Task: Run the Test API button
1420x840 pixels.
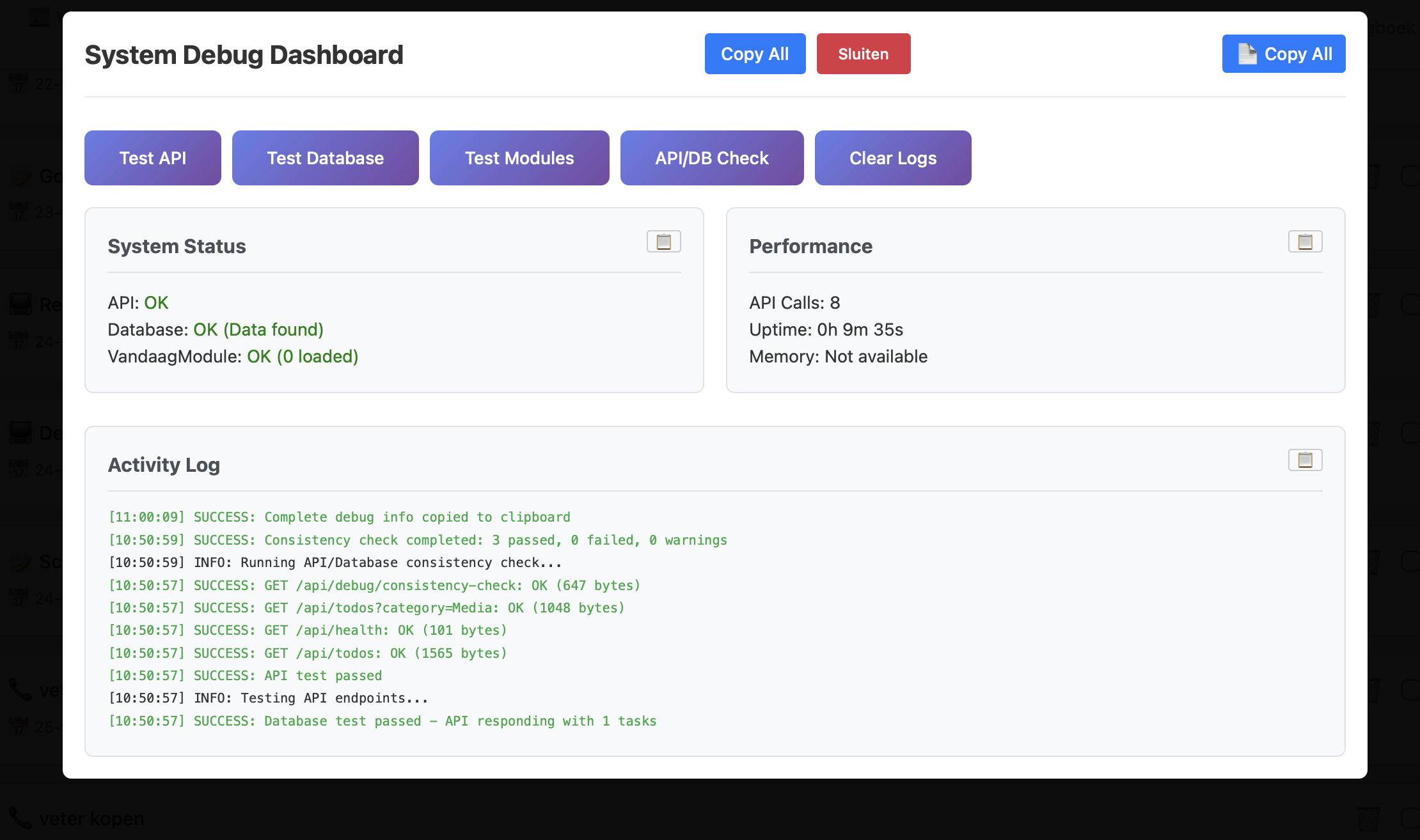Action: [x=152, y=158]
